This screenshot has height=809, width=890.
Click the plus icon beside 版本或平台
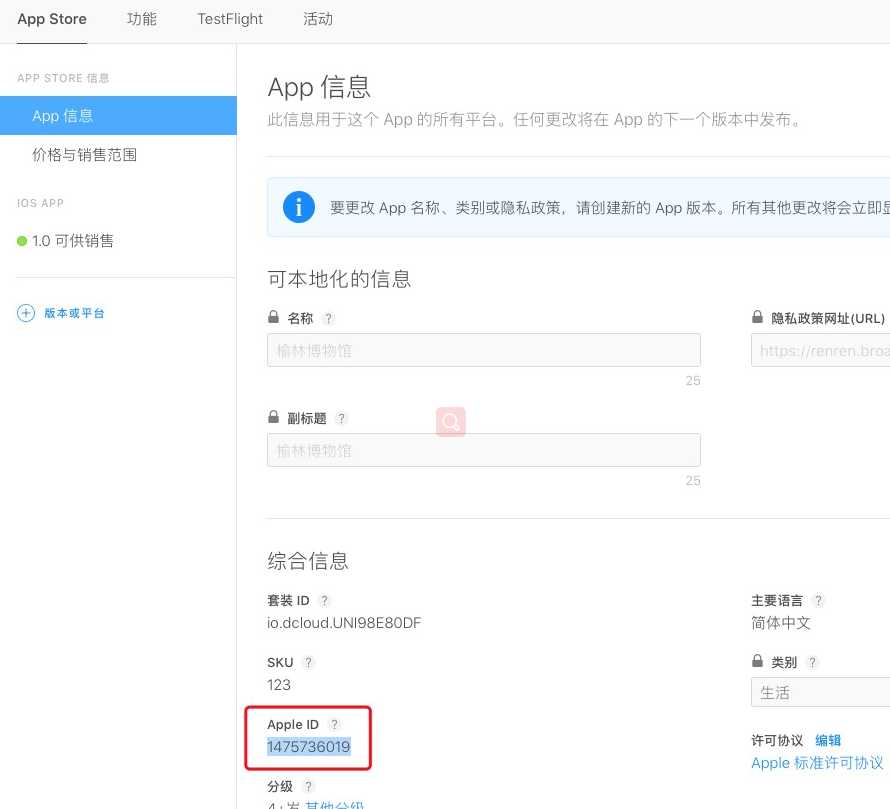(x=26, y=313)
